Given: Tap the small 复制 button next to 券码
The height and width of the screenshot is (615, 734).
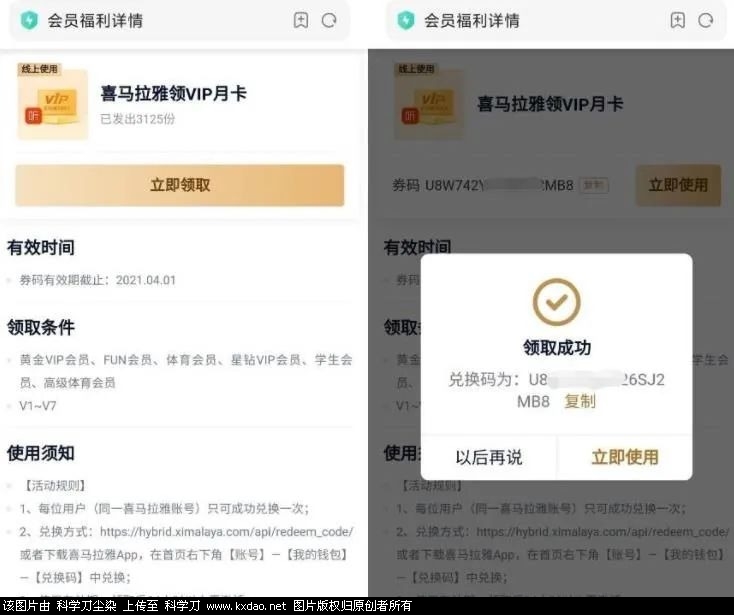Looking at the screenshot, I should [594, 185].
